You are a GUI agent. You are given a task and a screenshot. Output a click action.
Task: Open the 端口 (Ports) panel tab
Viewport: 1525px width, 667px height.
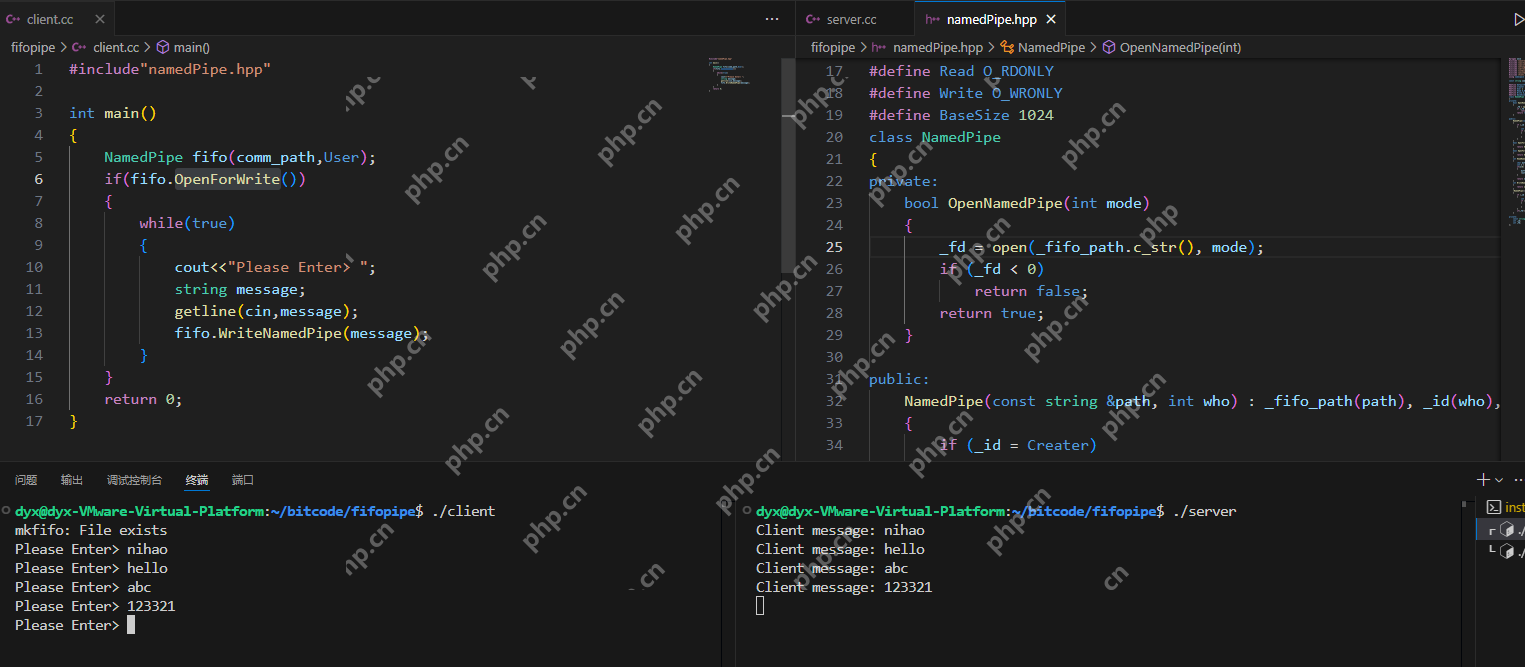point(243,480)
